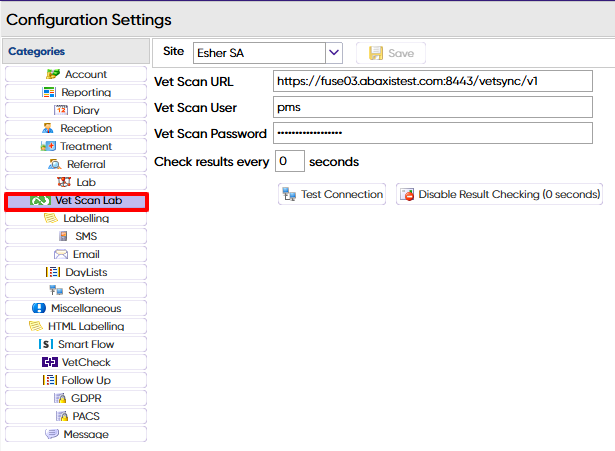Click the Vet Scan URL field
615x451 pixels.
point(433,81)
